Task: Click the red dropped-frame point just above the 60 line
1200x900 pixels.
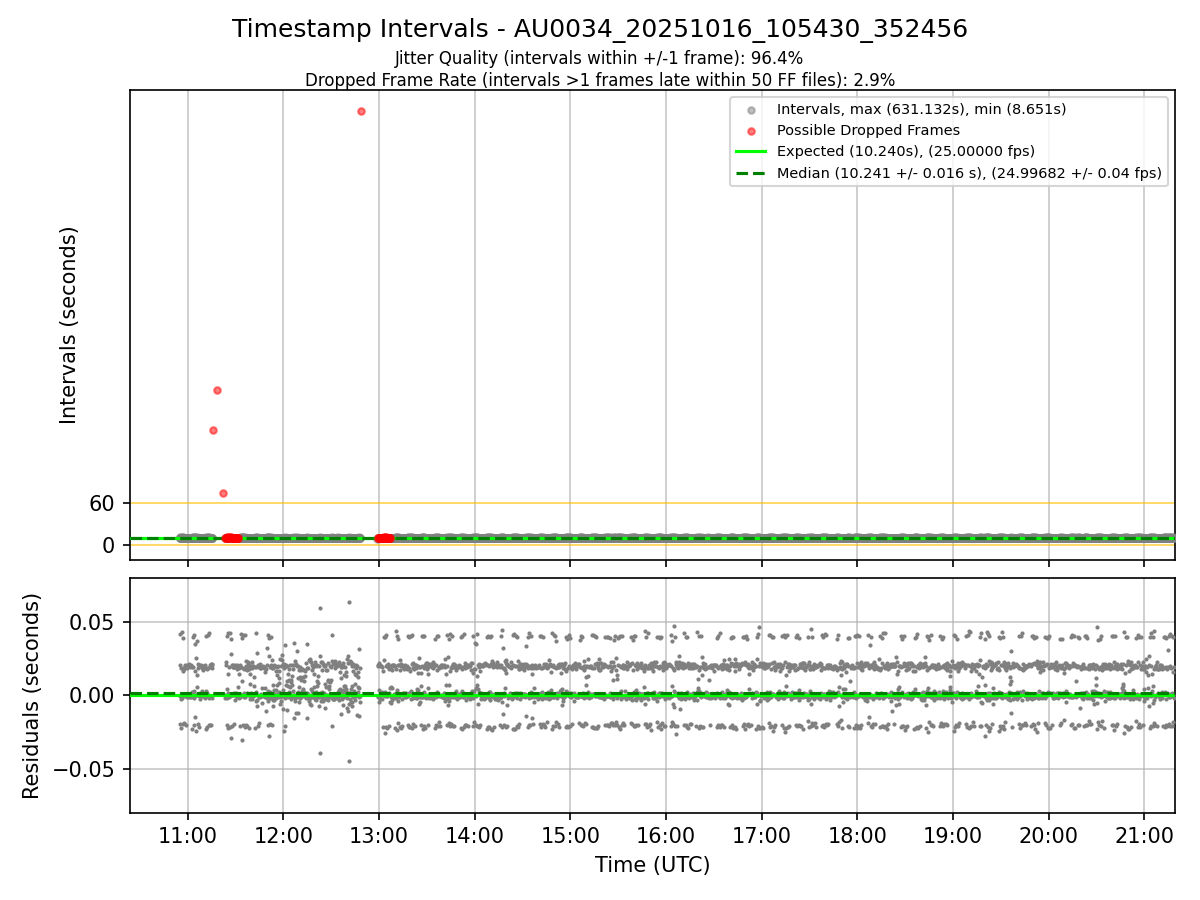Action: coord(223,493)
